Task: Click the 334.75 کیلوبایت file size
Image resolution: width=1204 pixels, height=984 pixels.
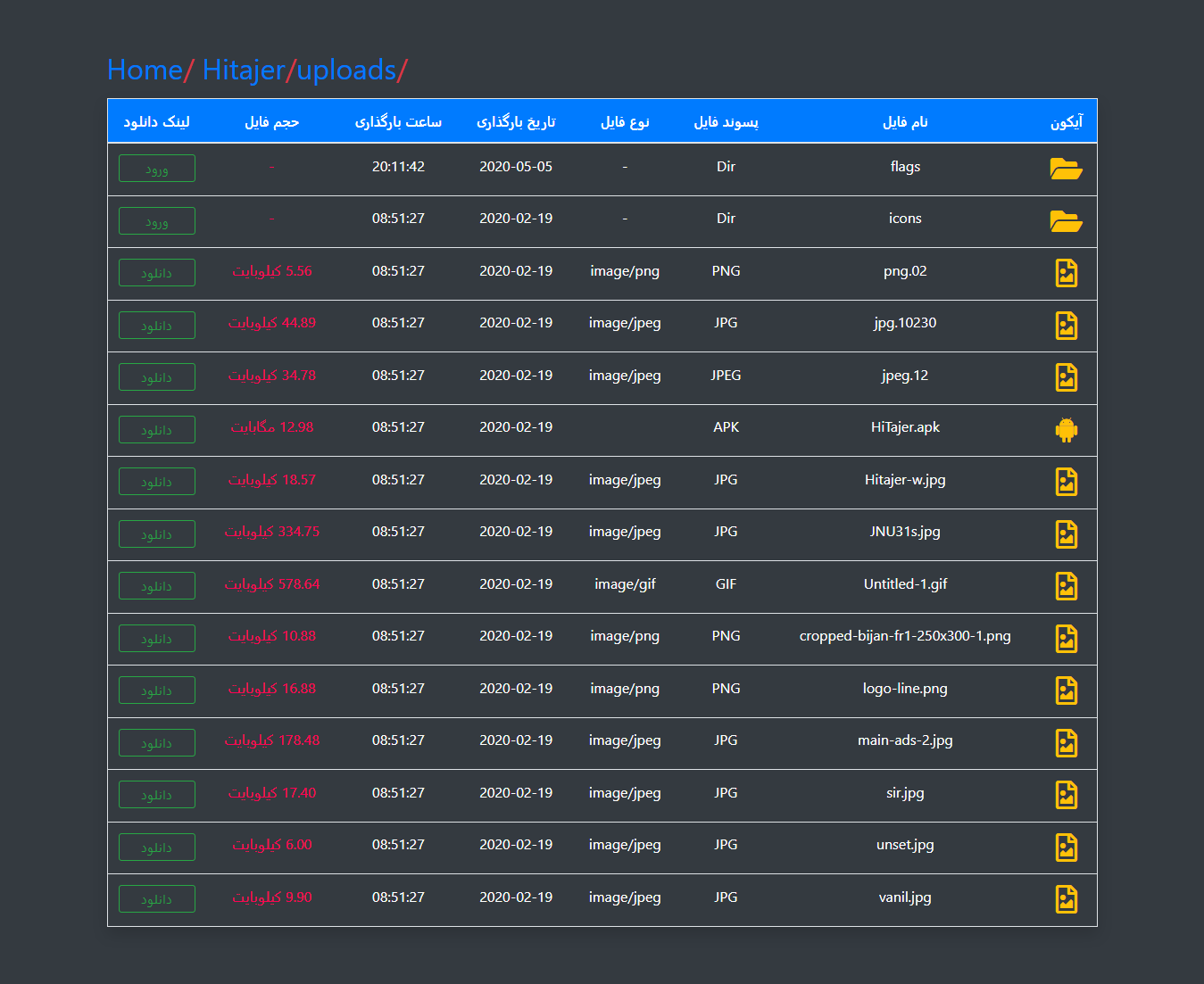Action: coord(272,532)
